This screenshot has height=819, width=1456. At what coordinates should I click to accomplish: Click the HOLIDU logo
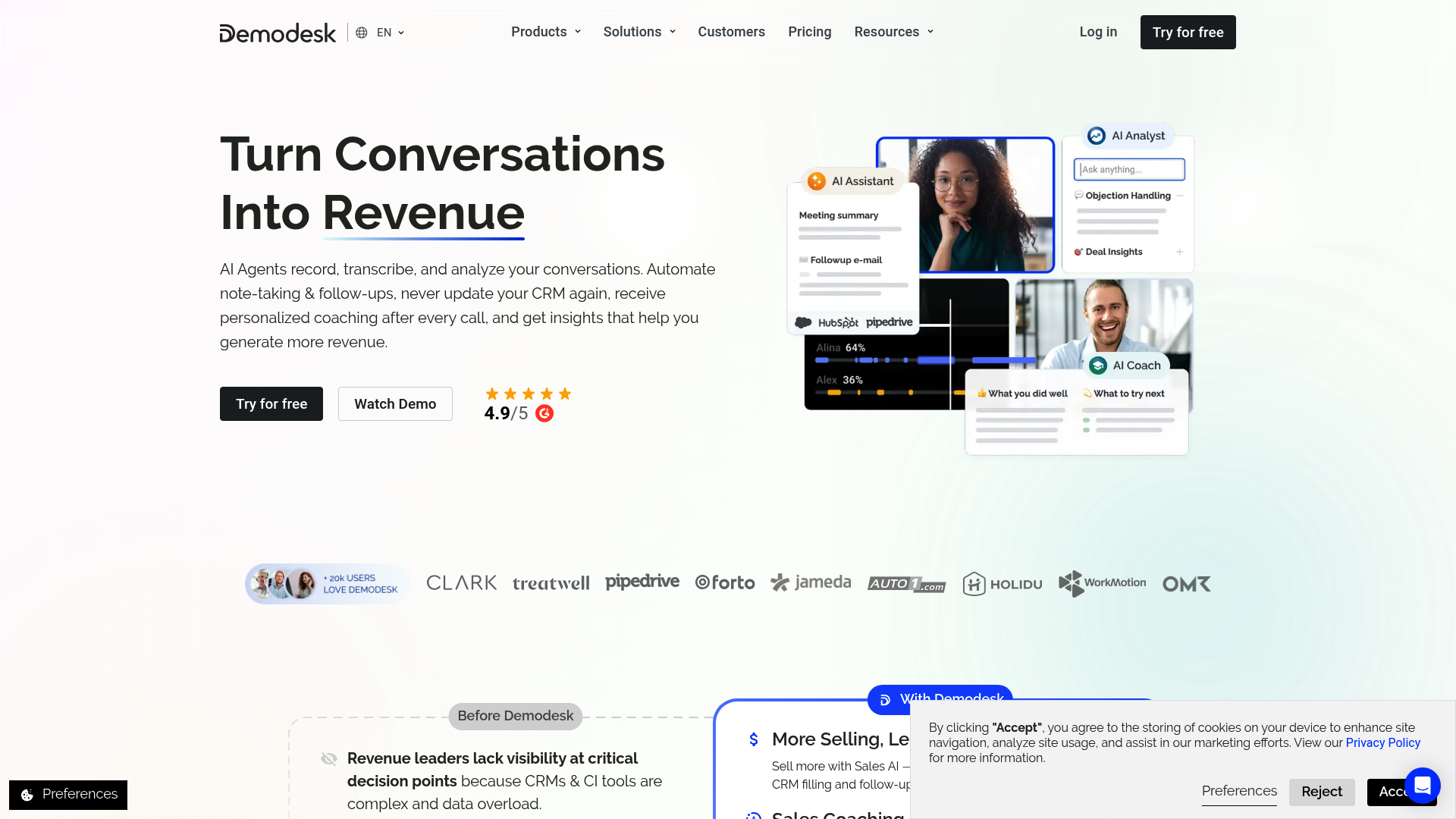point(1003,584)
